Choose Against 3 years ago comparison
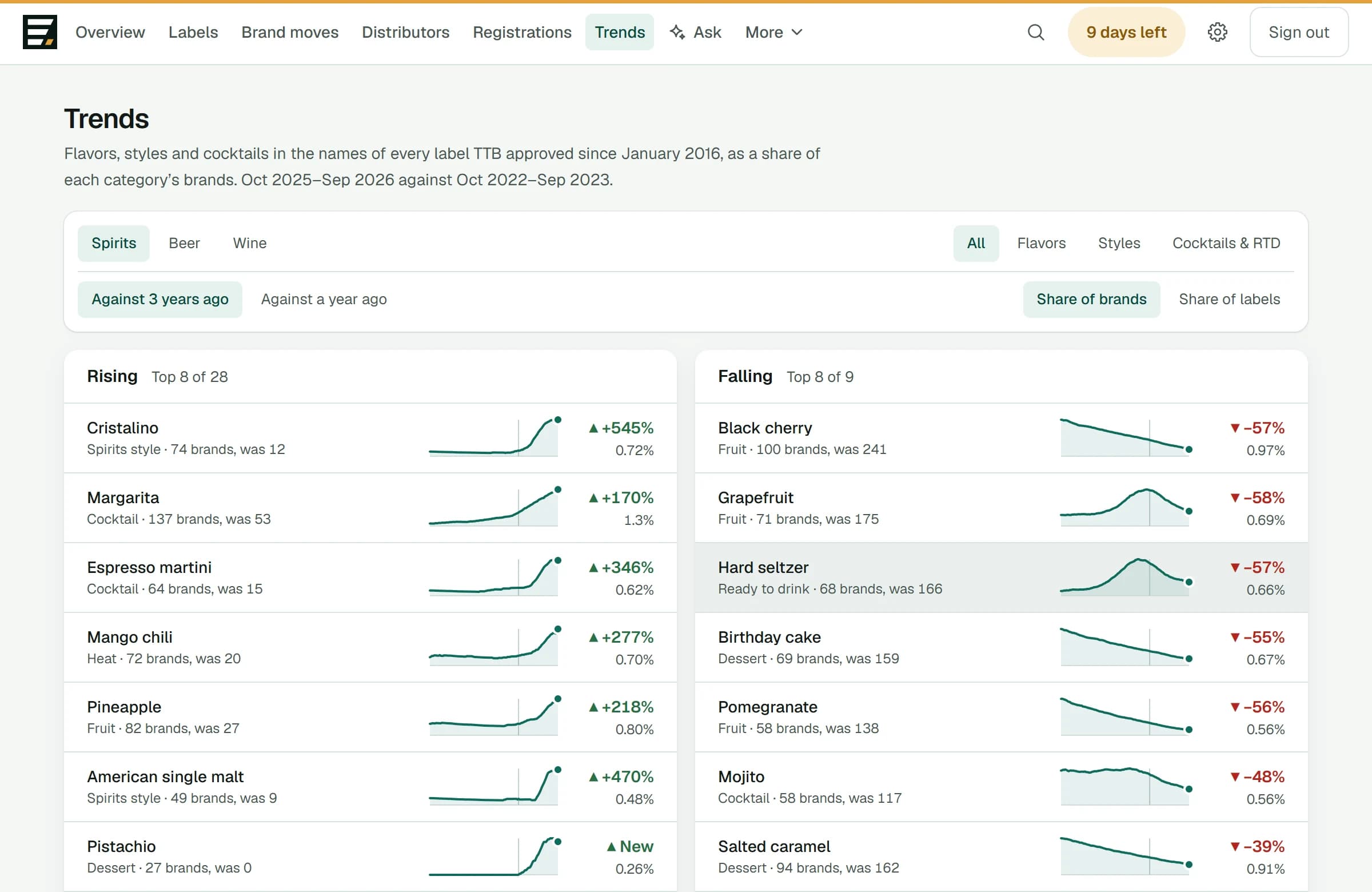The width and height of the screenshot is (1372, 892). point(159,299)
